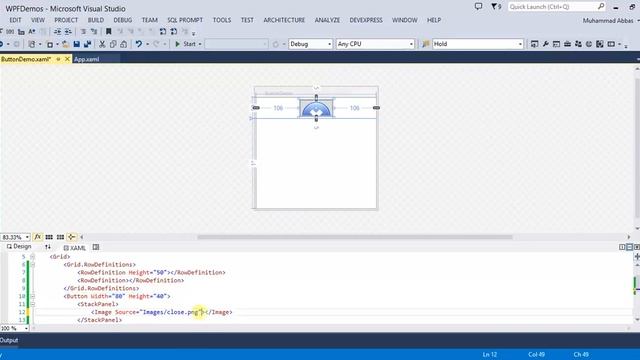640x360 pixels.
Task: Toggle snap to gridlines button
Action: pyautogui.click(x=60, y=237)
